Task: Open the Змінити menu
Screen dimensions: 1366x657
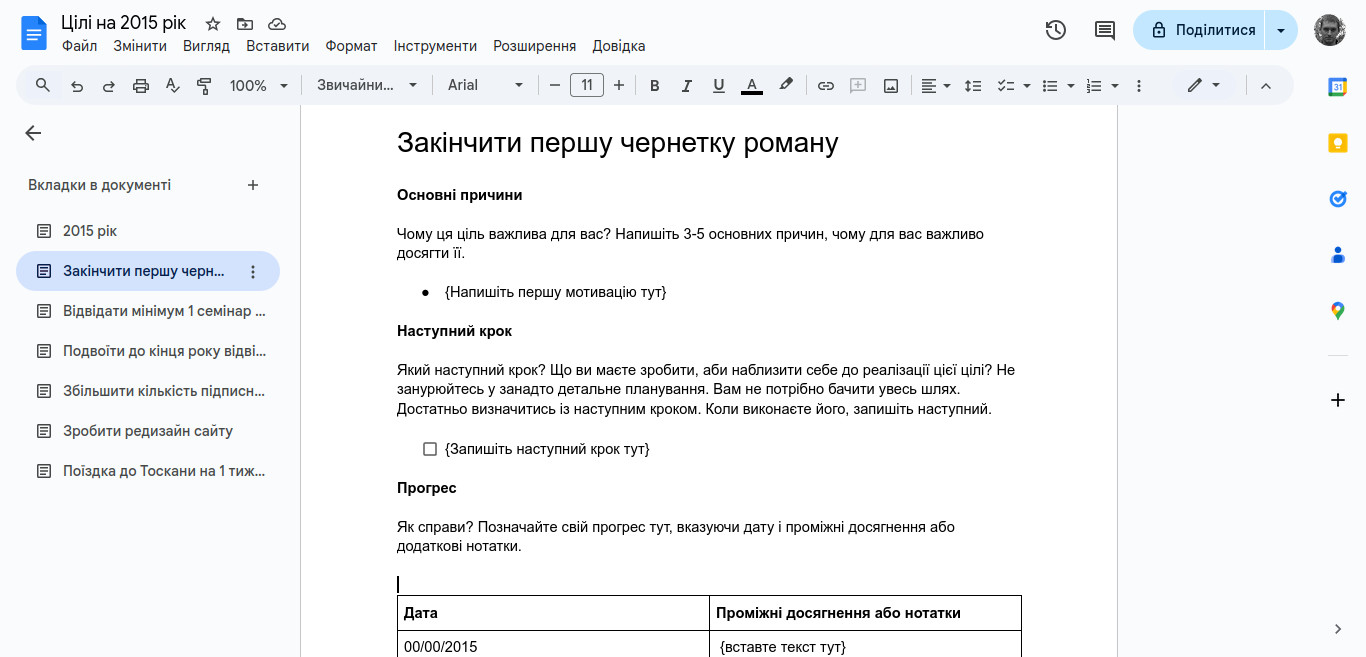Action: (x=140, y=46)
